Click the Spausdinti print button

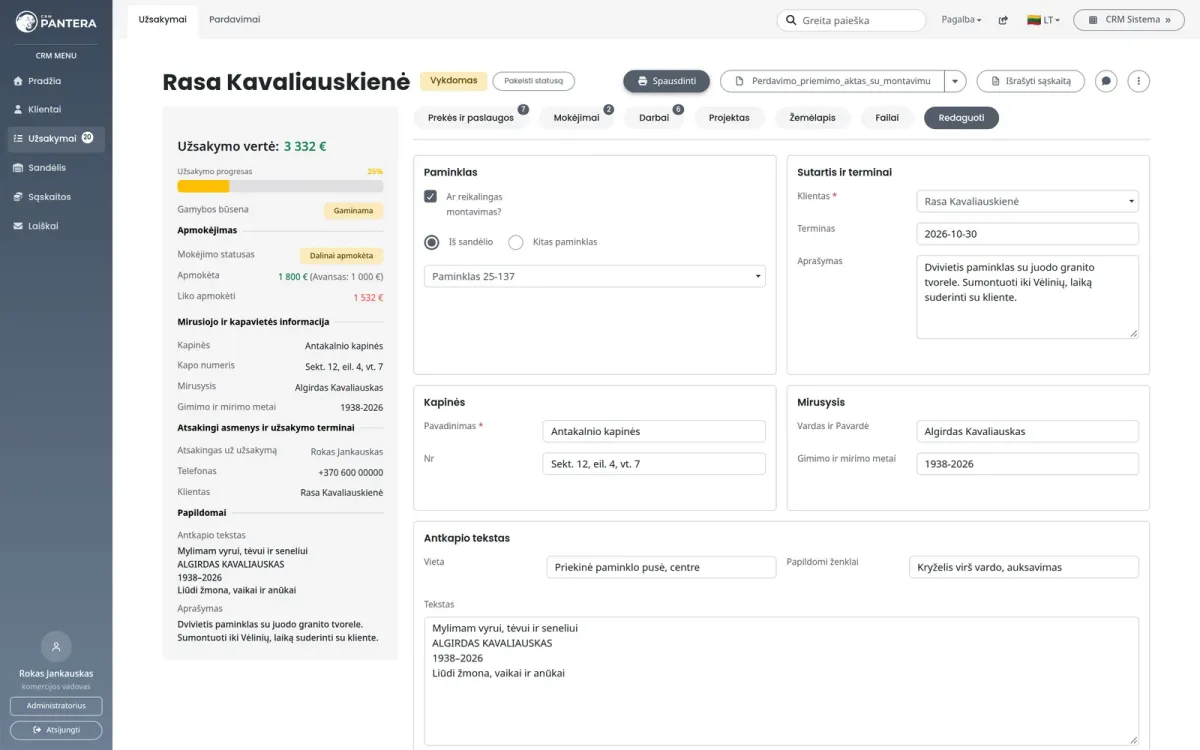tap(667, 81)
